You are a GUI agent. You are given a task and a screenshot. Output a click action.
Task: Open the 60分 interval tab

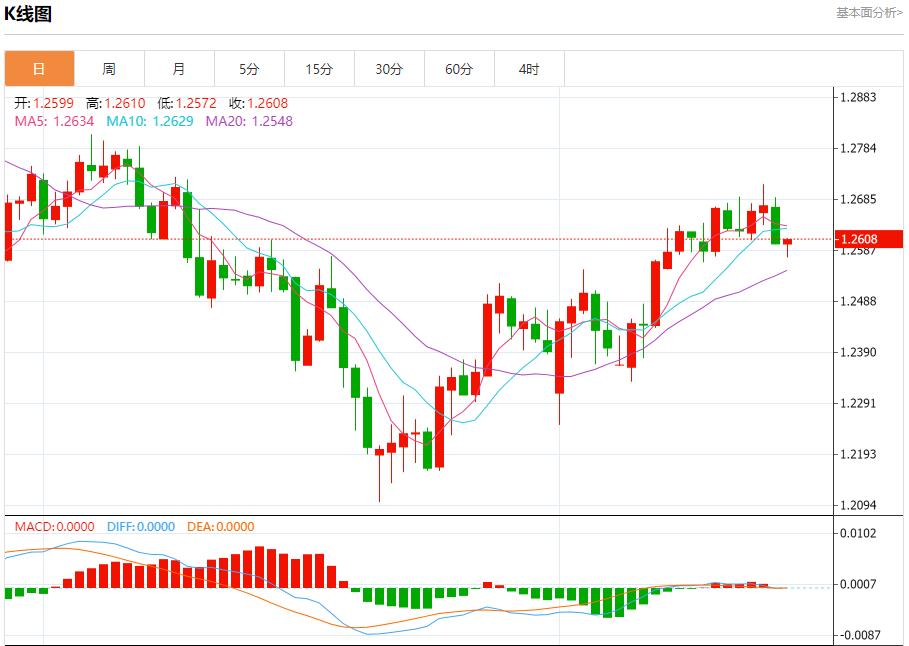click(460, 69)
